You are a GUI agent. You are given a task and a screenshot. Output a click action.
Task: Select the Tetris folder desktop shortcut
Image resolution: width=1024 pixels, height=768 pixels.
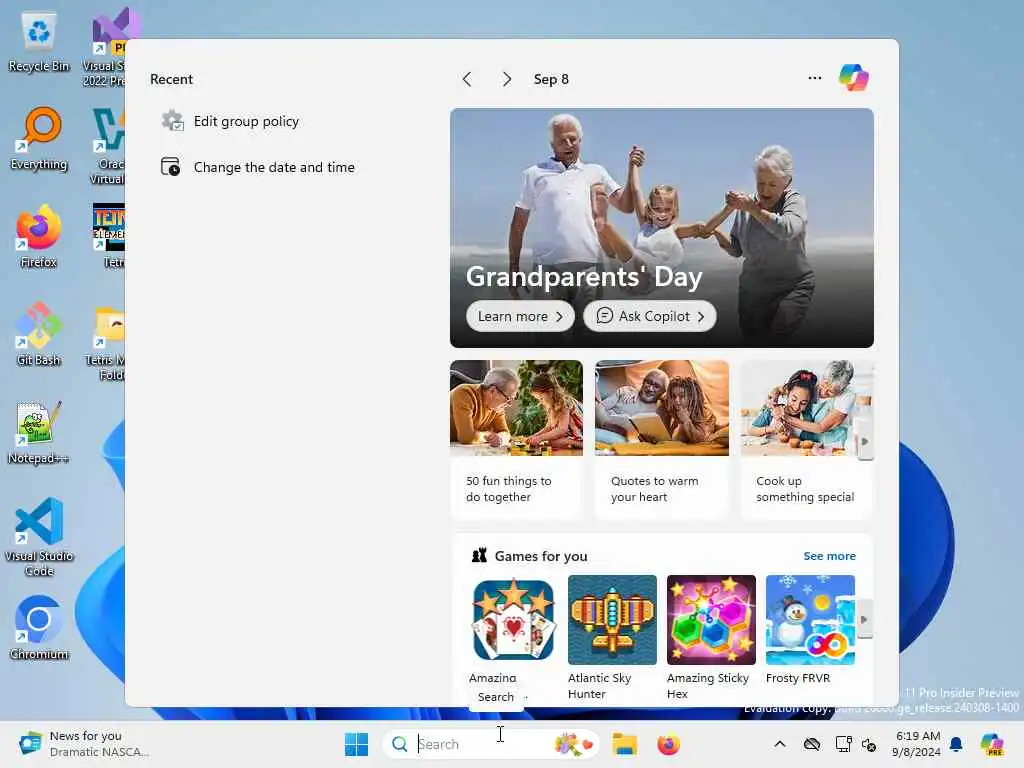pos(106,342)
